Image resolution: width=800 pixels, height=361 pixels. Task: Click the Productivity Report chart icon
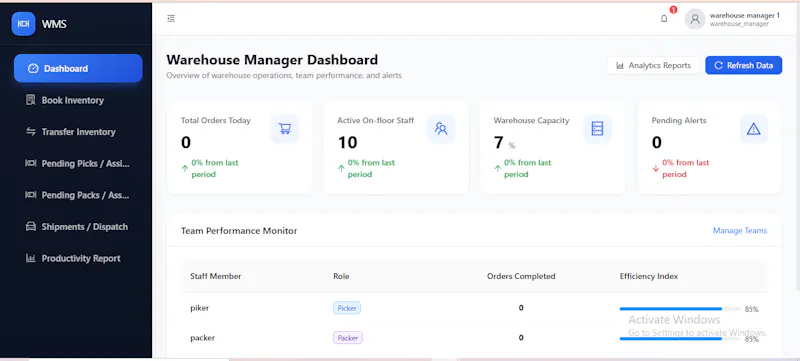coord(31,258)
